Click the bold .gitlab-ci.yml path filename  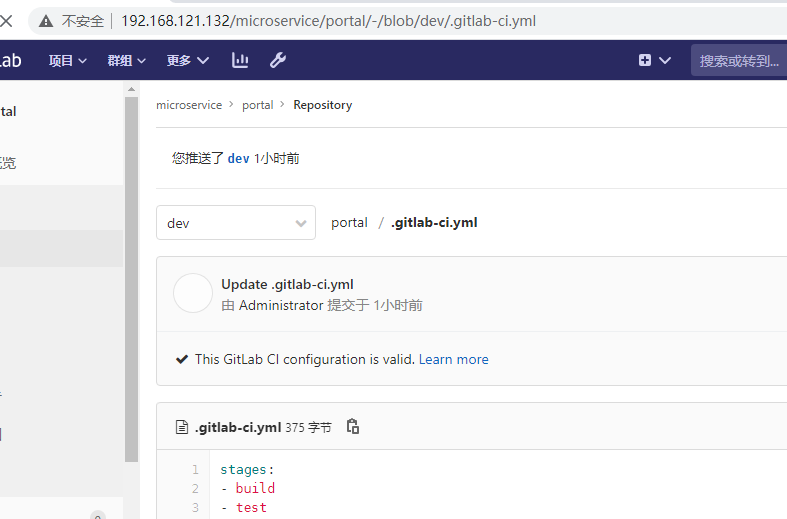[434, 222]
